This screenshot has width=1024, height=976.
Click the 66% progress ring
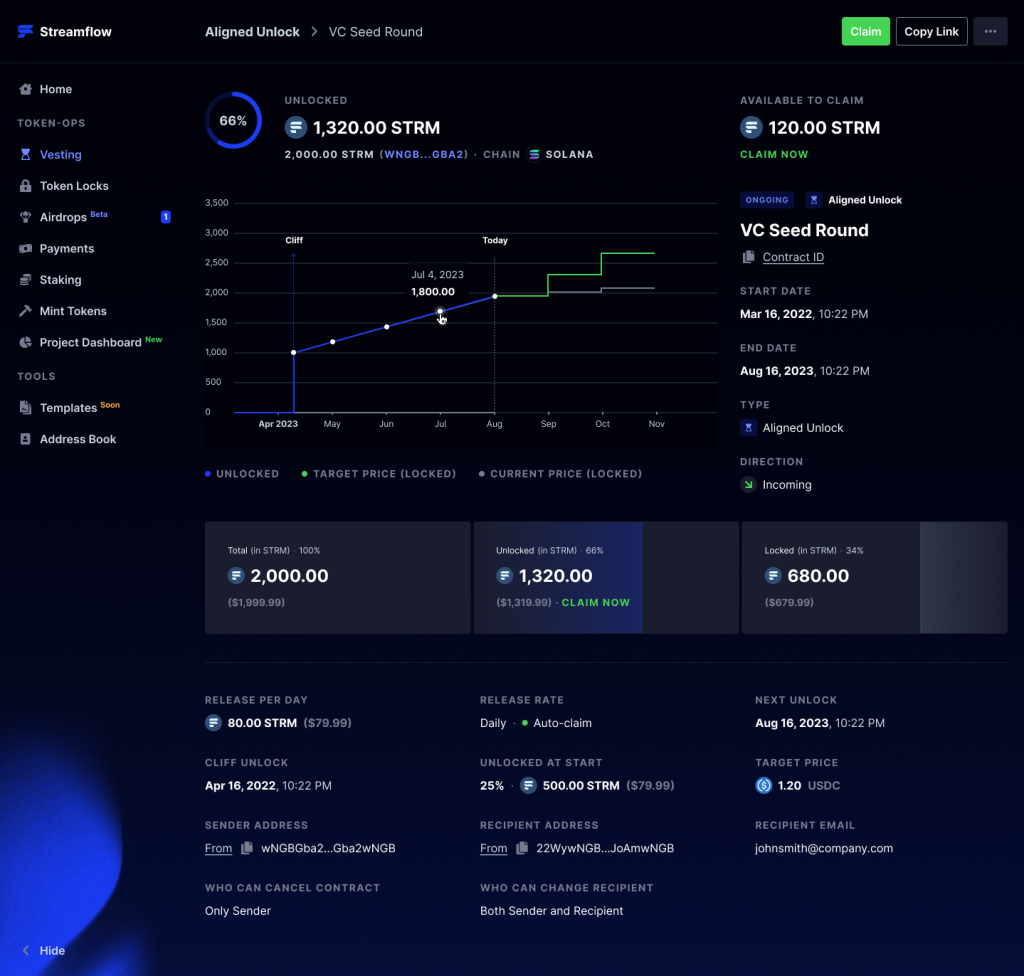pos(233,120)
